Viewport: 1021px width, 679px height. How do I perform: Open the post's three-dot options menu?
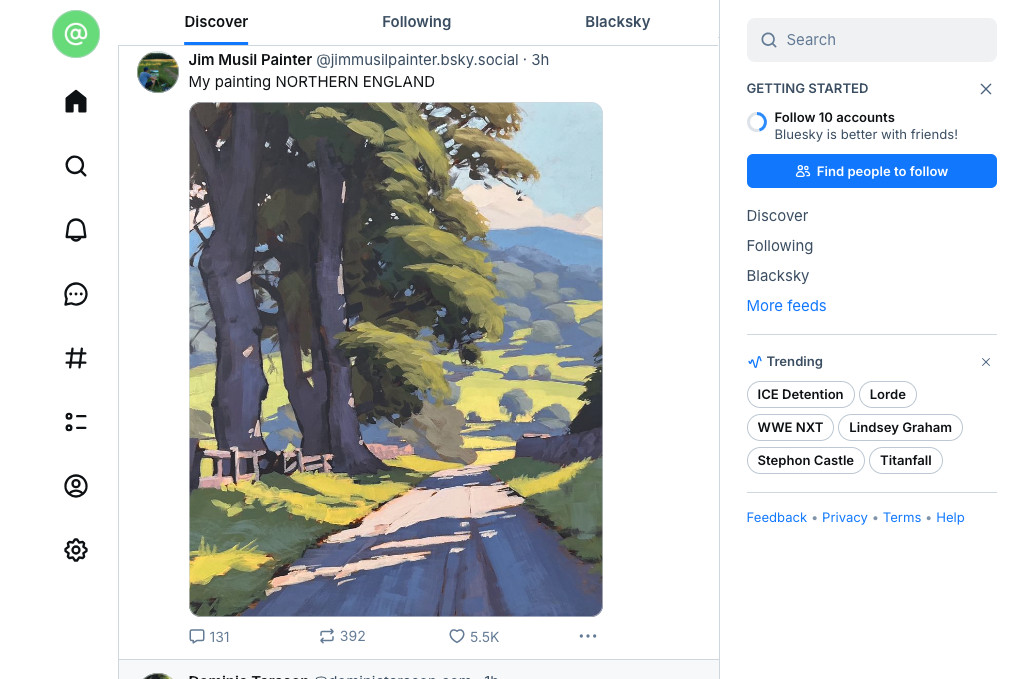tap(588, 636)
